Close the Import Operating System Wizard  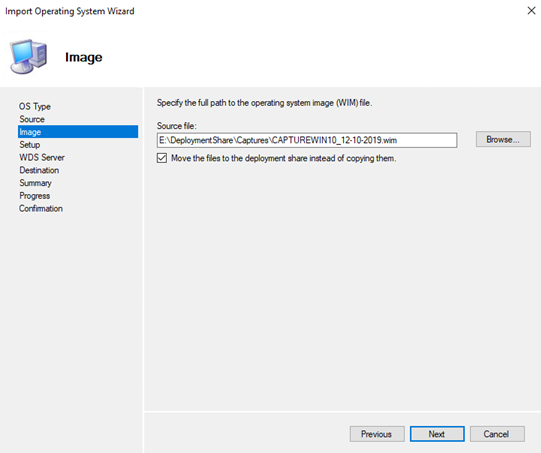pos(531,11)
